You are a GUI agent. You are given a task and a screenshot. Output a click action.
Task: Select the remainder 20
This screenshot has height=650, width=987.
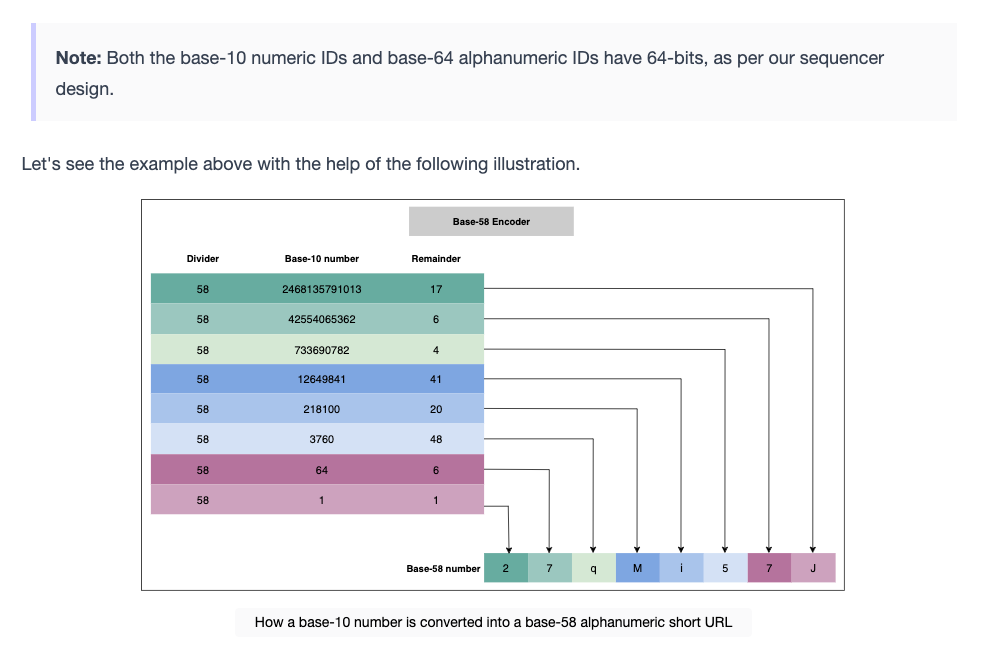436,410
